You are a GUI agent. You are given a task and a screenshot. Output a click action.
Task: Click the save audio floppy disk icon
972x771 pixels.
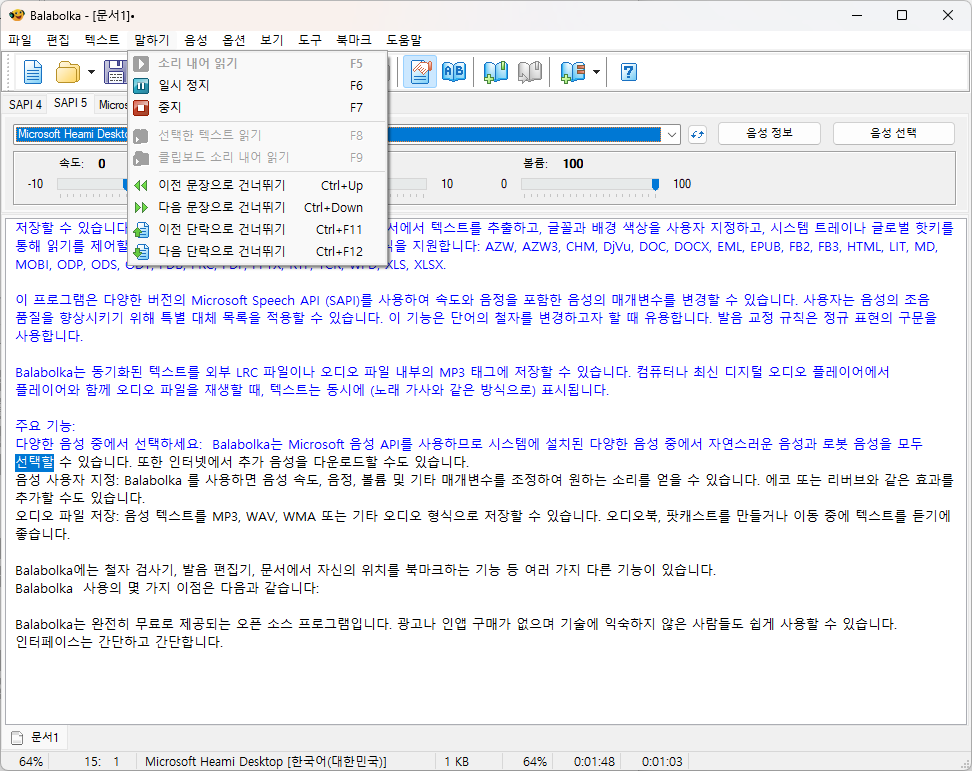(115, 72)
